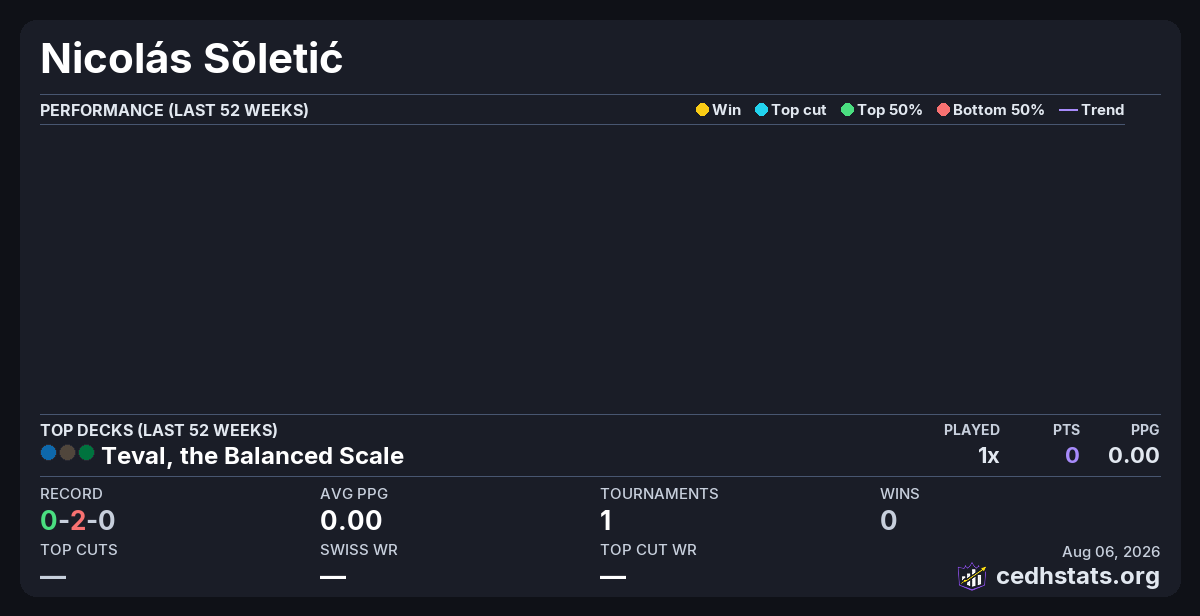Click the black mana color circle
This screenshot has width=1200, height=616.
point(67,453)
